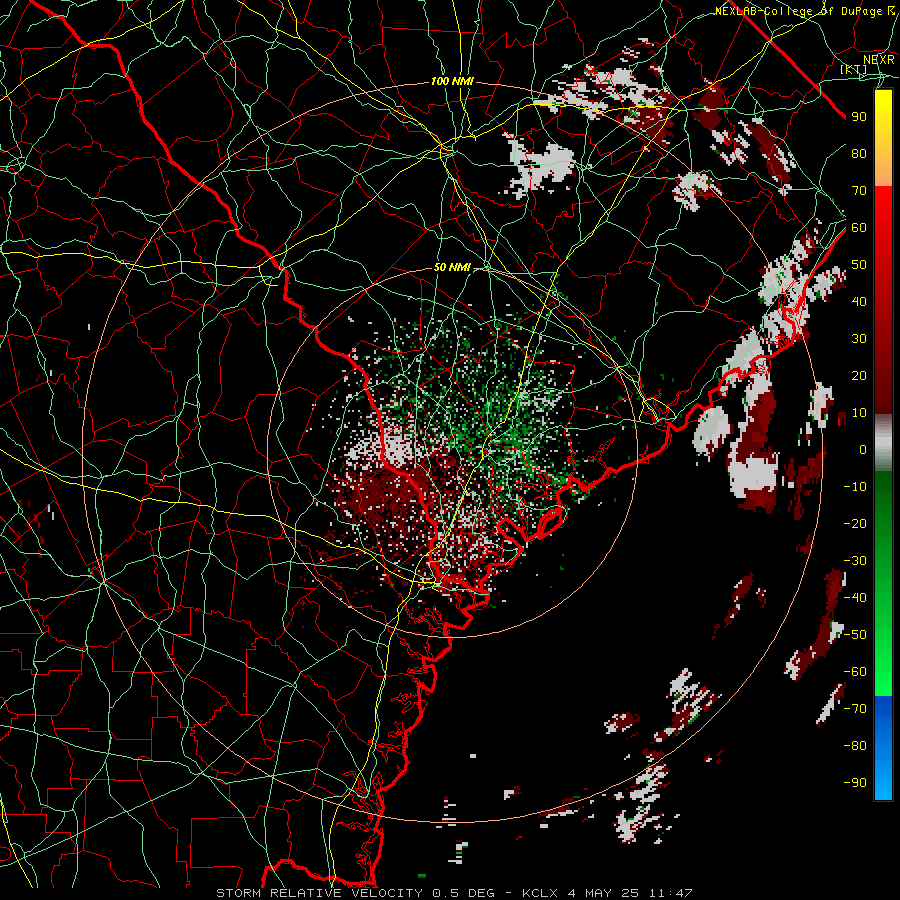Screen dimensions: 900x900
Task: Select the "80" value on the velocity scale
Action: pyautogui.click(x=859, y=153)
